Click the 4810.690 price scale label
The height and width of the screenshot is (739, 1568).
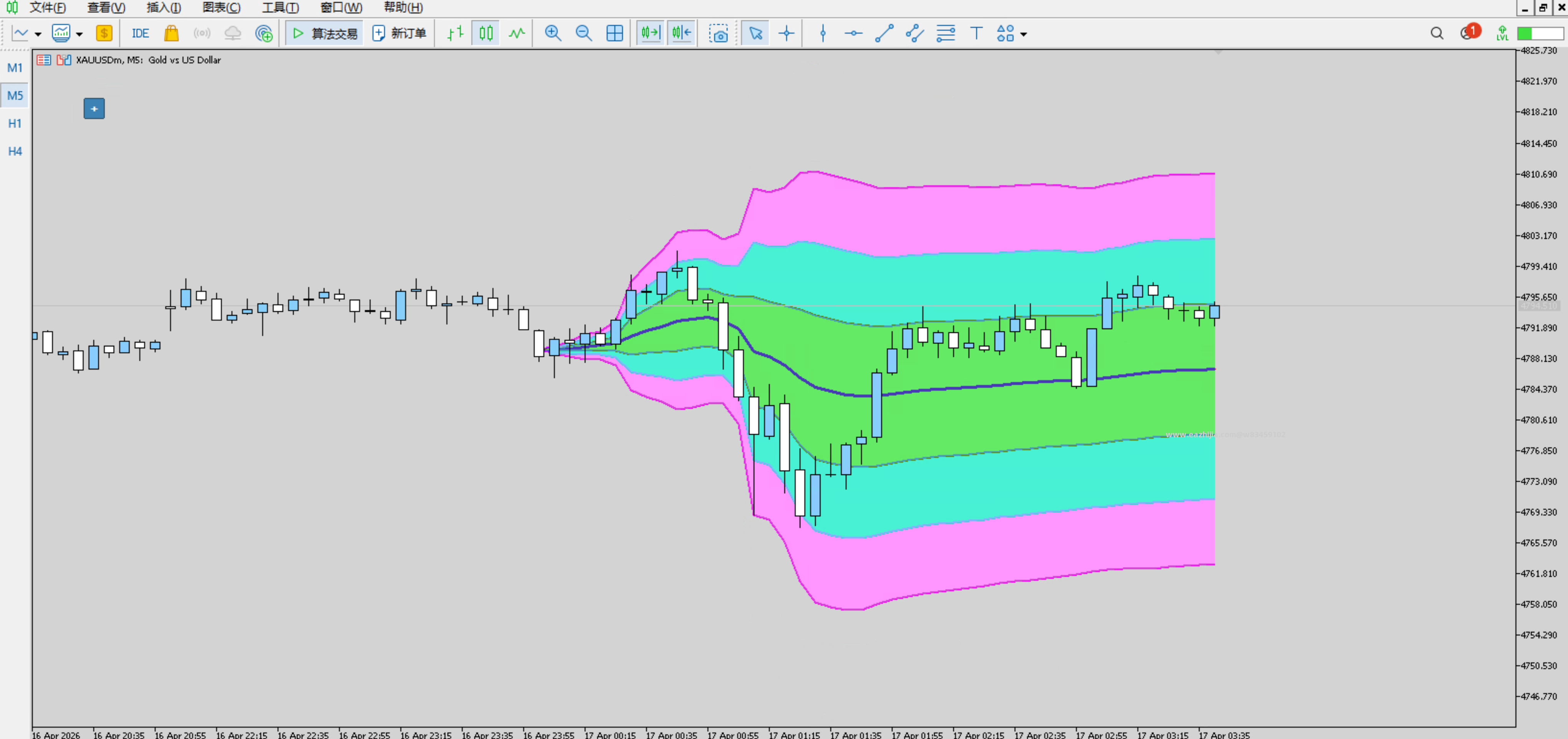(1539, 174)
